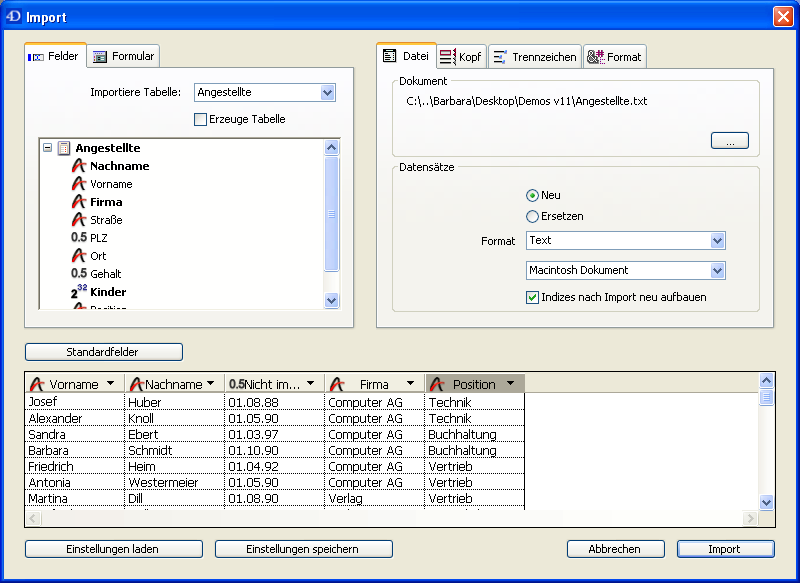Collapse the Angestellte tree node
Screen dimensions: 800x583
point(47,148)
